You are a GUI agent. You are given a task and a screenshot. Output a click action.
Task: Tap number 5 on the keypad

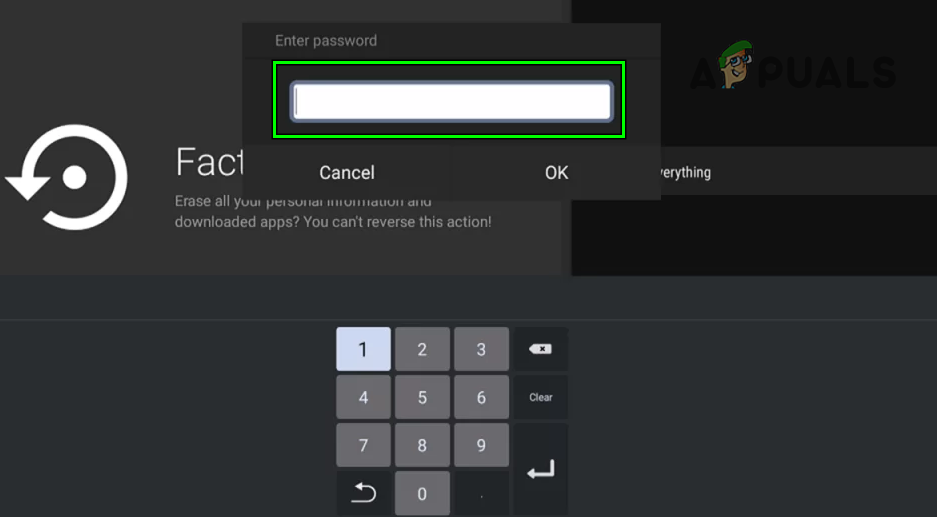click(422, 397)
